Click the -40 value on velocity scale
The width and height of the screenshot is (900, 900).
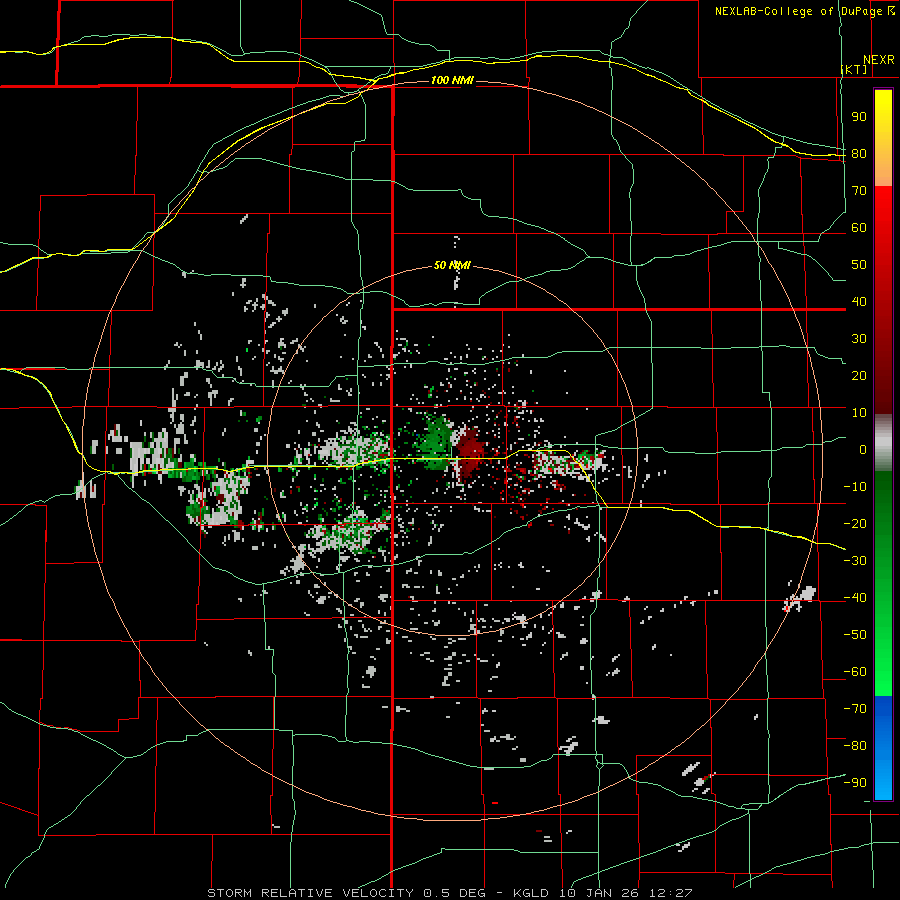tap(855, 598)
